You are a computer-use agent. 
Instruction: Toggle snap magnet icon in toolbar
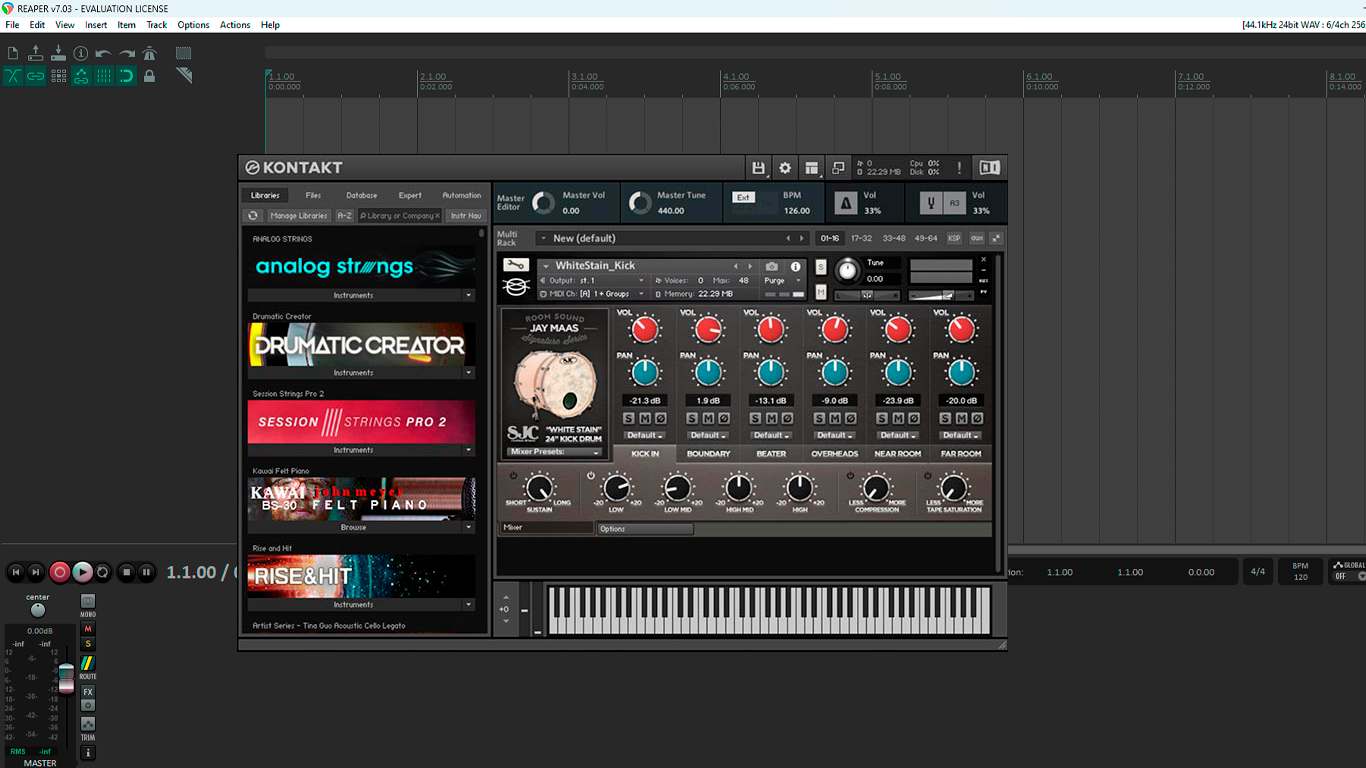[x=127, y=76]
